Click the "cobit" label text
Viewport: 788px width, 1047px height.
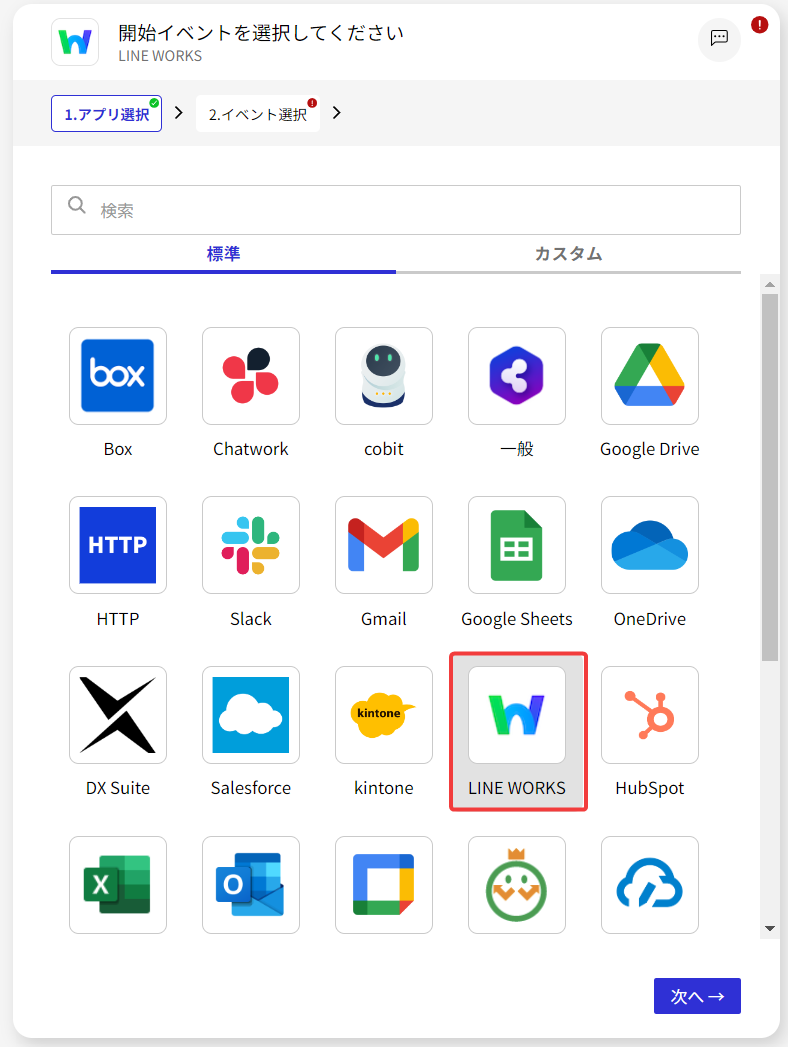383,449
